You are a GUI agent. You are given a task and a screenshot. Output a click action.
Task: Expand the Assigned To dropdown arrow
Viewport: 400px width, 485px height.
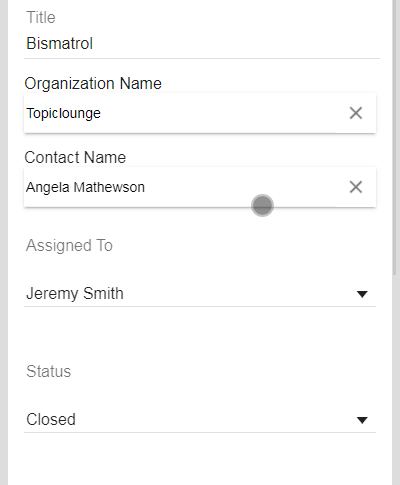point(362,294)
